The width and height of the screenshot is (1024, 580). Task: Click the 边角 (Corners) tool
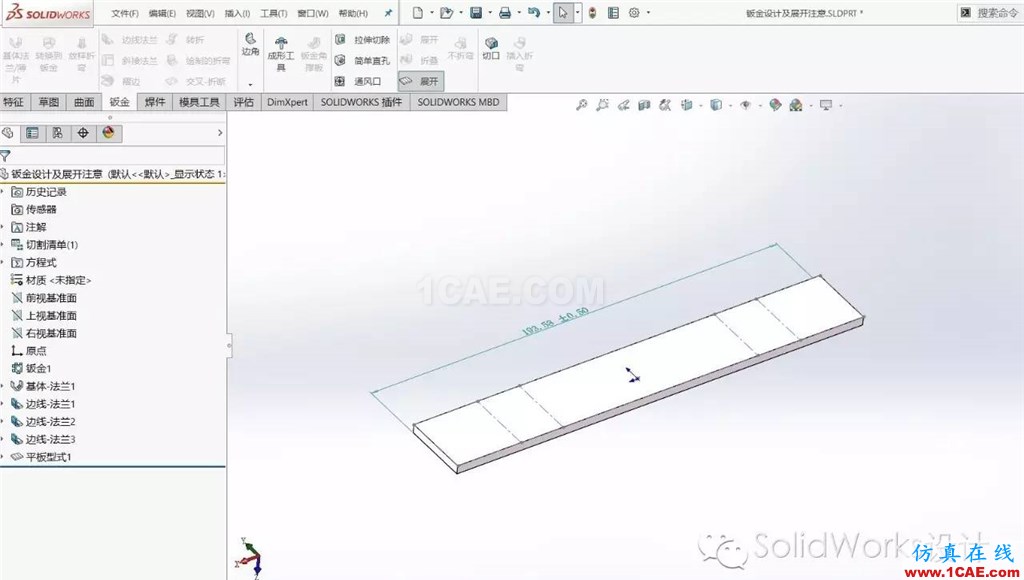pos(250,44)
